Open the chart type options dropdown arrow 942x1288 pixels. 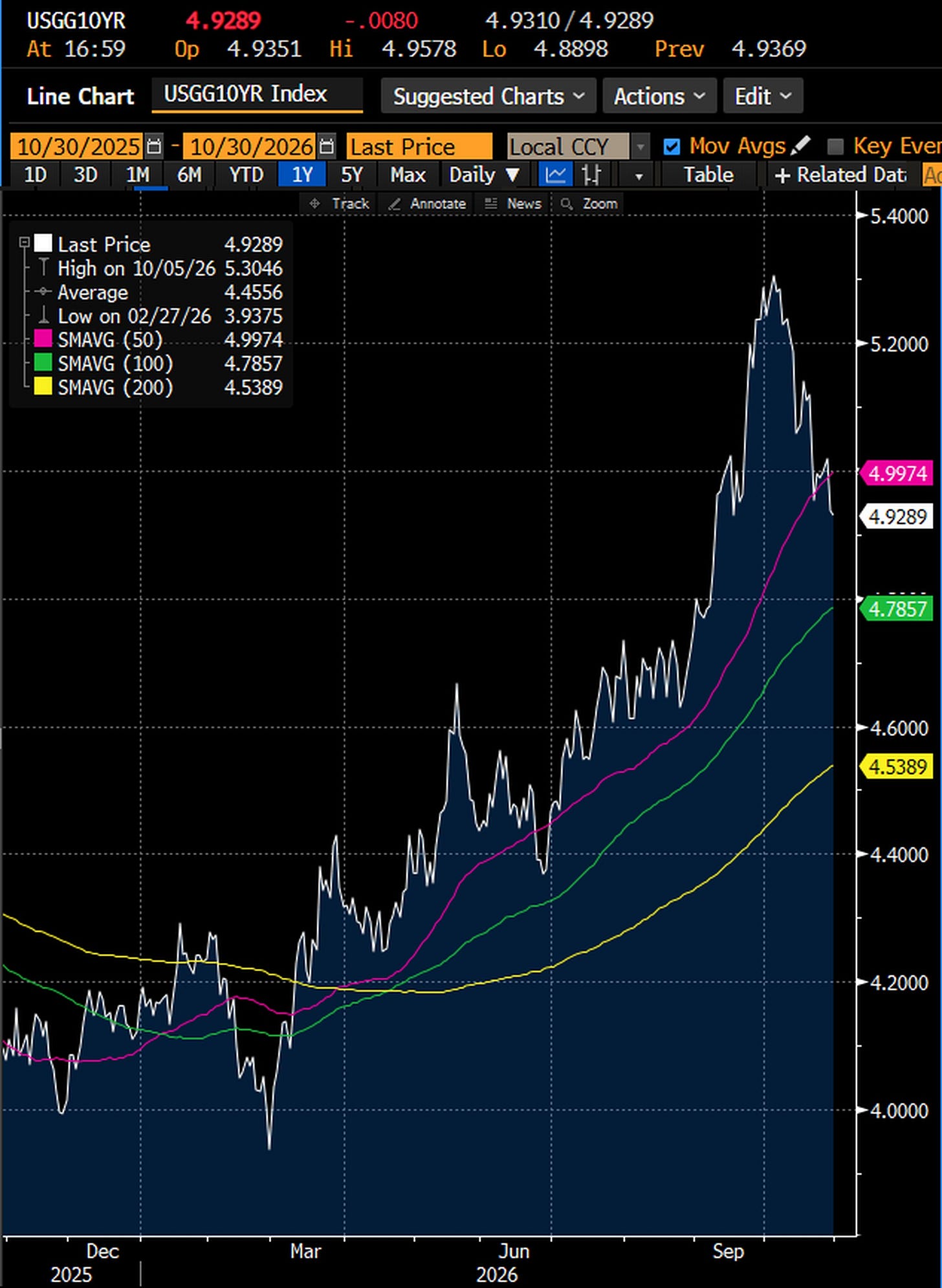click(x=639, y=175)
